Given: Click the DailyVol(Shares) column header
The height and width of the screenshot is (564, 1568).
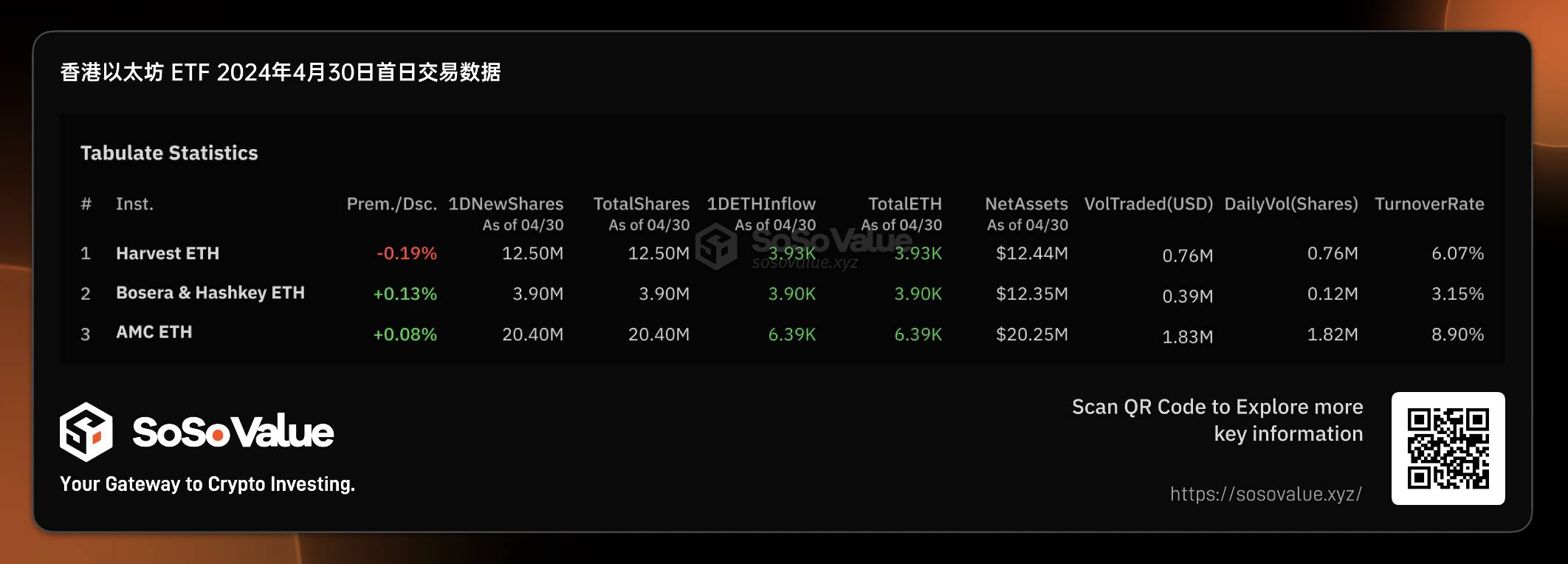Looking at the screenshot, I should pos(1290,204).
